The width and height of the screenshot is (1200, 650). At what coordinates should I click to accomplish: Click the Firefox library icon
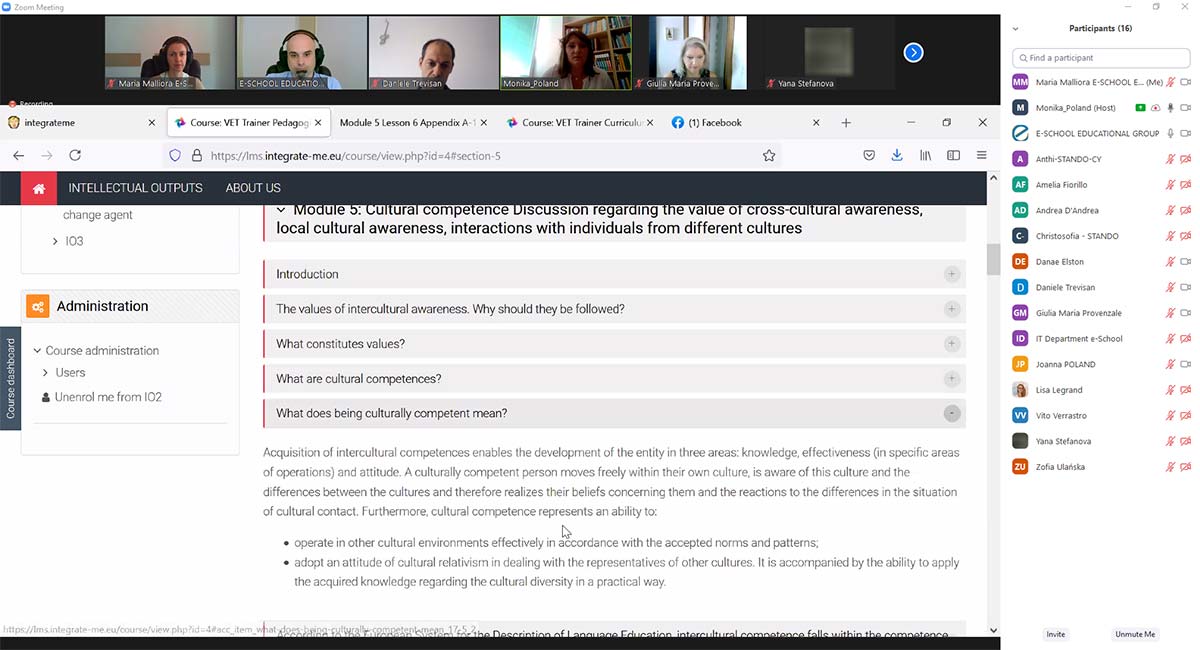point(926,155)
